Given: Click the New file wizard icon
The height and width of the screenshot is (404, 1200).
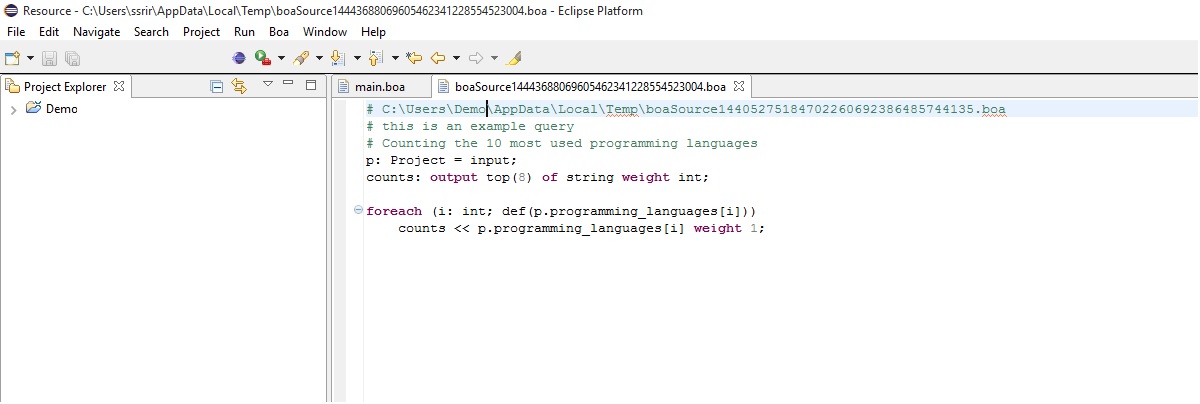Looking at the screenshot, I should [x=13, y=59].
